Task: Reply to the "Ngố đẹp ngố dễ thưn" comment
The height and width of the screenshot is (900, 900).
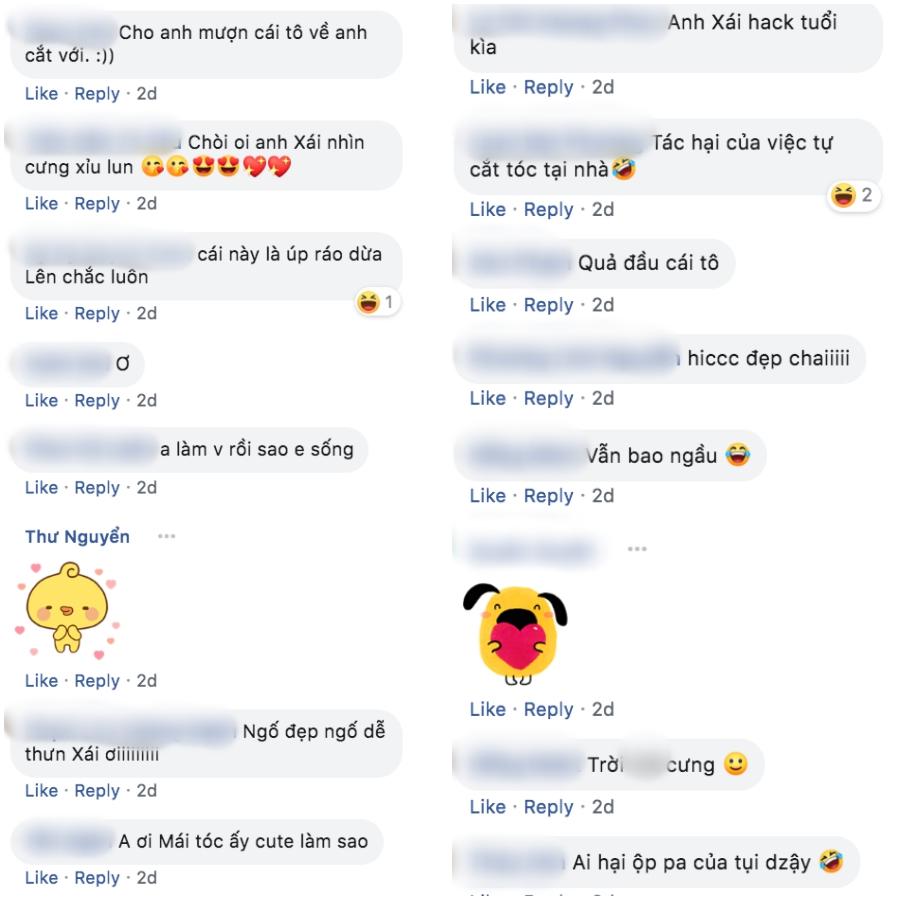Action: (x=97, y=790)
